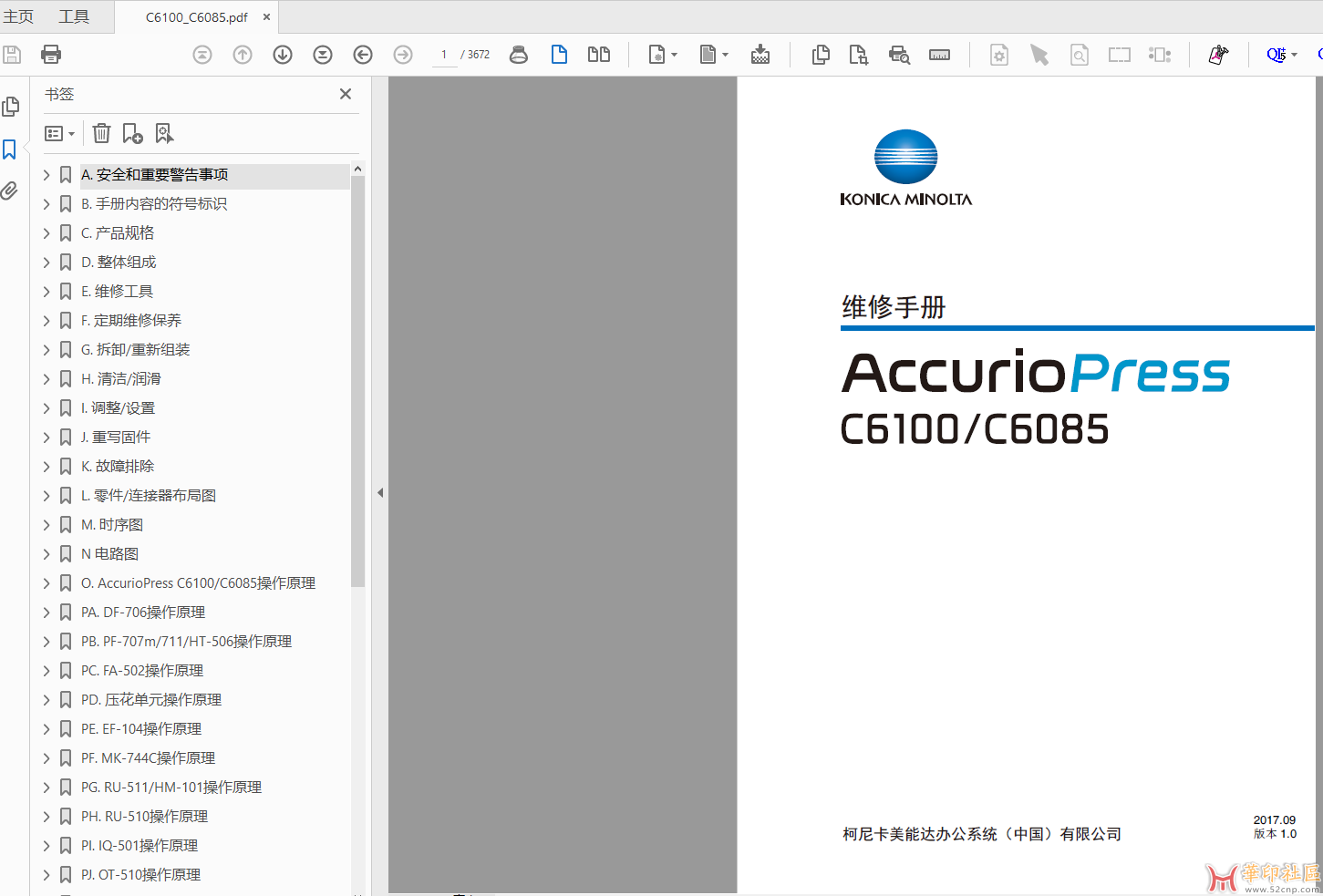Expand 'K. 故障排除' bookmark chevron
This screenshot has height=896, width=1323.
(x=47, y=467)
